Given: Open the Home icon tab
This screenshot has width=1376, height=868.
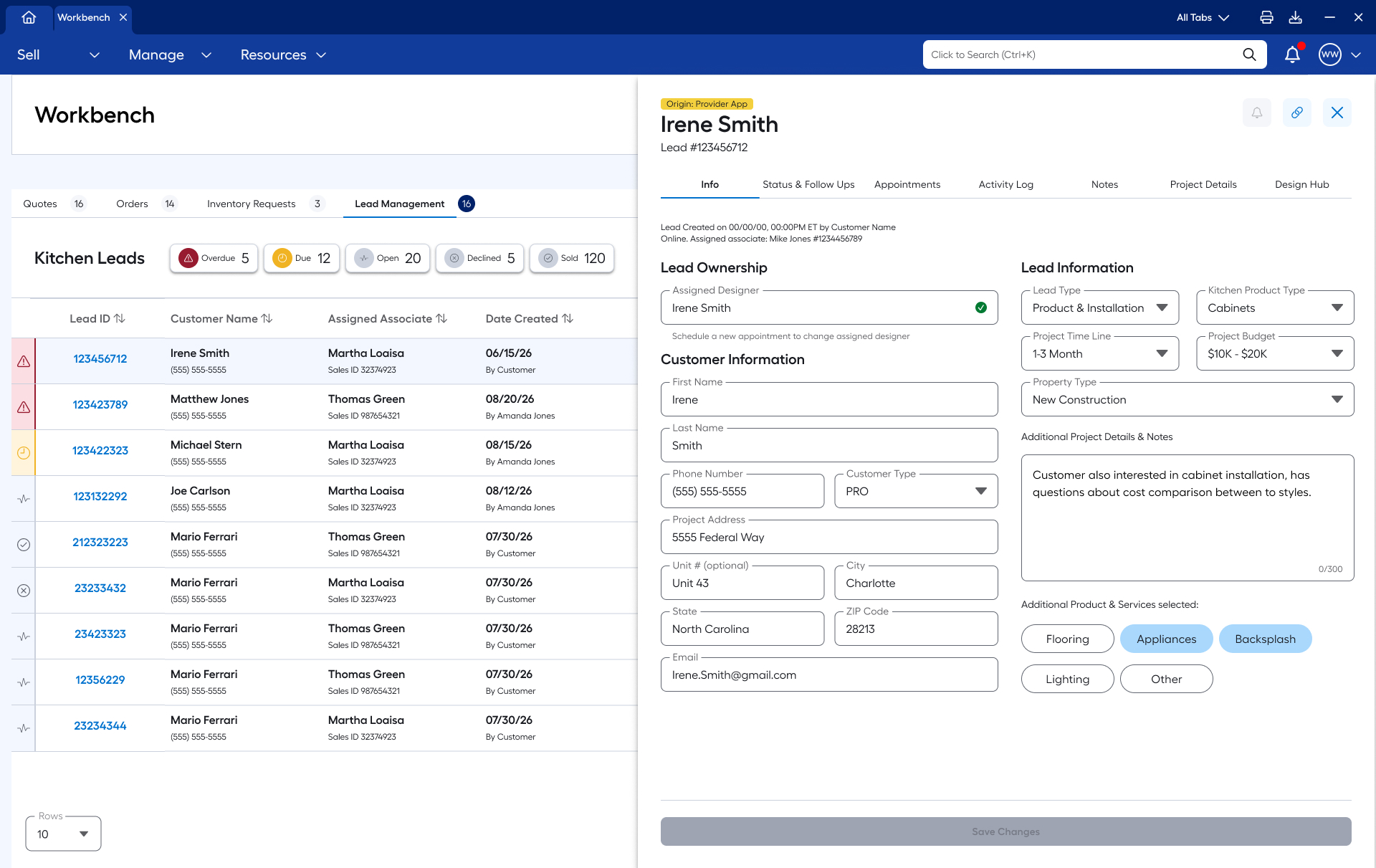Looking at the screenshot, I should [29, 17].
